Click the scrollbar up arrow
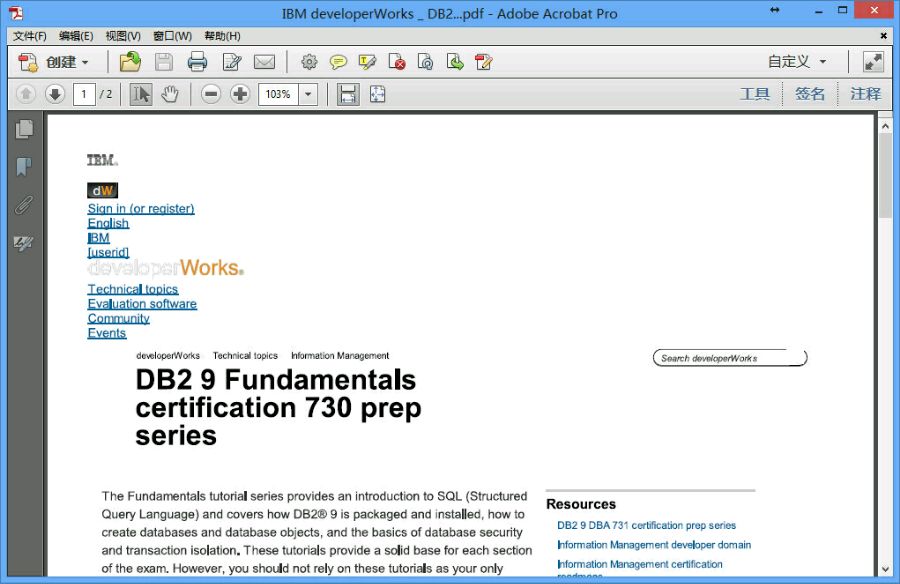Viewport: 900px width, 584px height. click(885, 126)
